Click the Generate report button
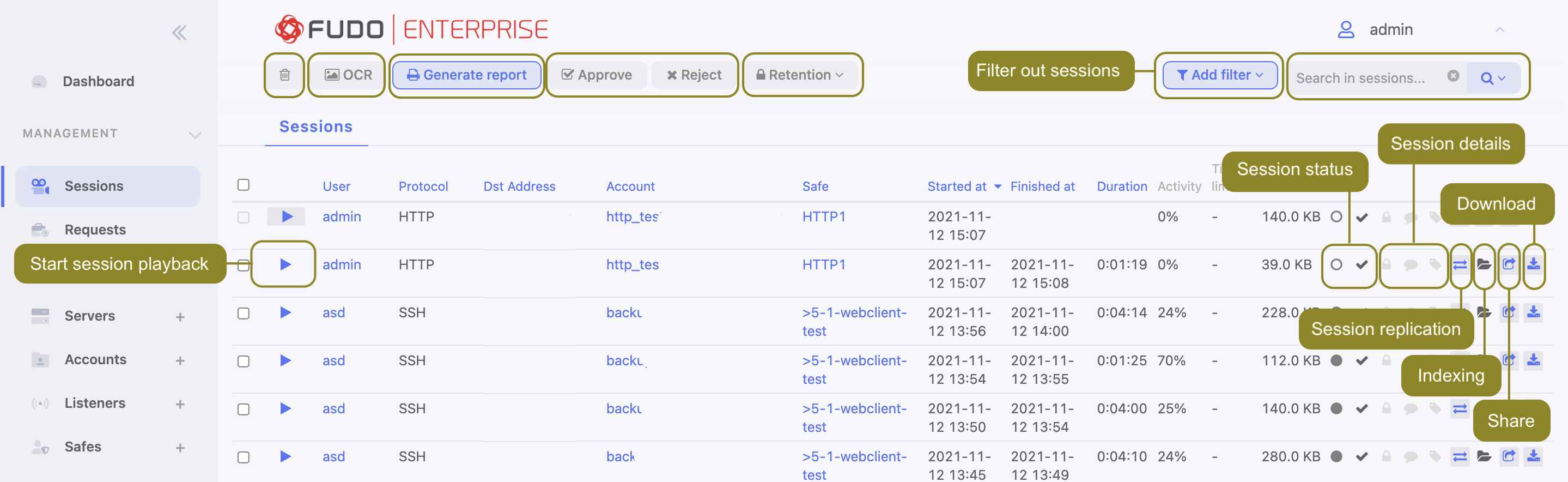The width and height of the screenshot is (1568, 482). tap(467, 75)
